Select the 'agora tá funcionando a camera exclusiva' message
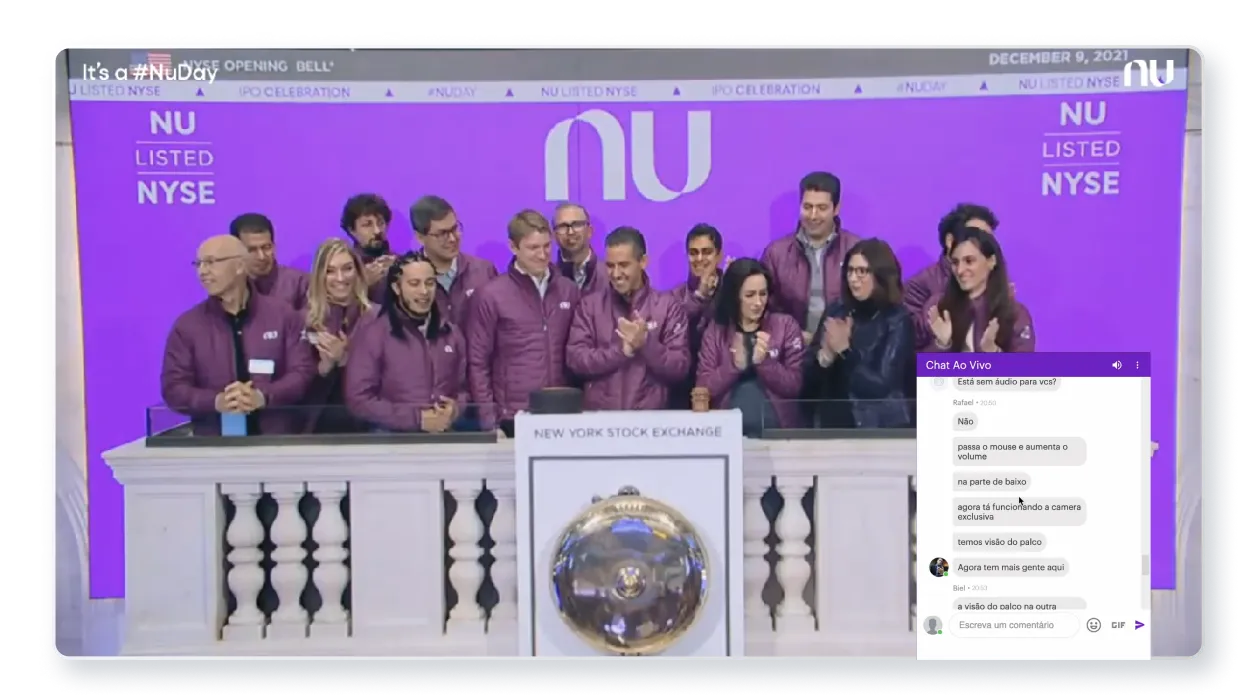The image size is (1241, 698). tap(1019, 512)
